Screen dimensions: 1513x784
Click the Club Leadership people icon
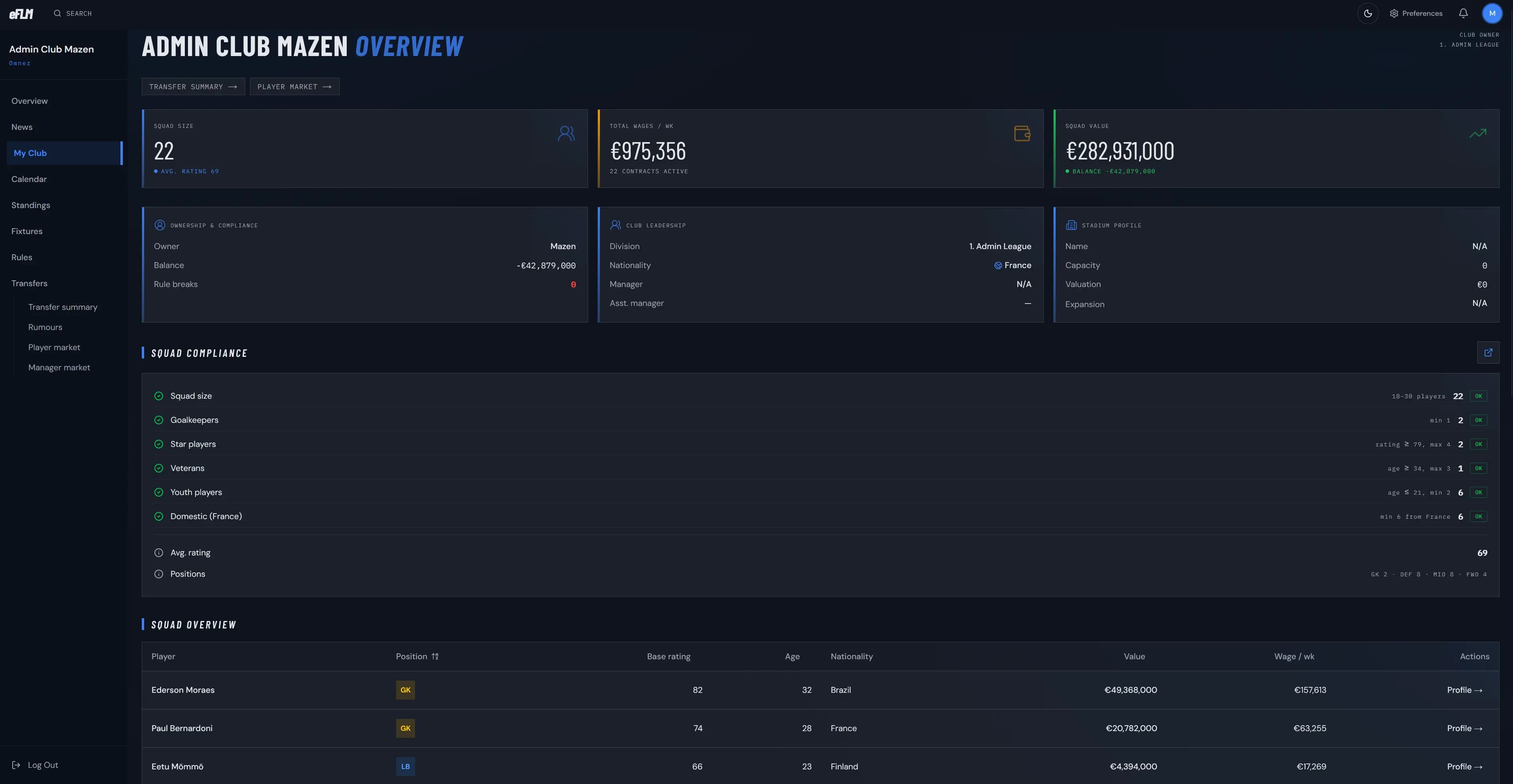tap(616, 225)
